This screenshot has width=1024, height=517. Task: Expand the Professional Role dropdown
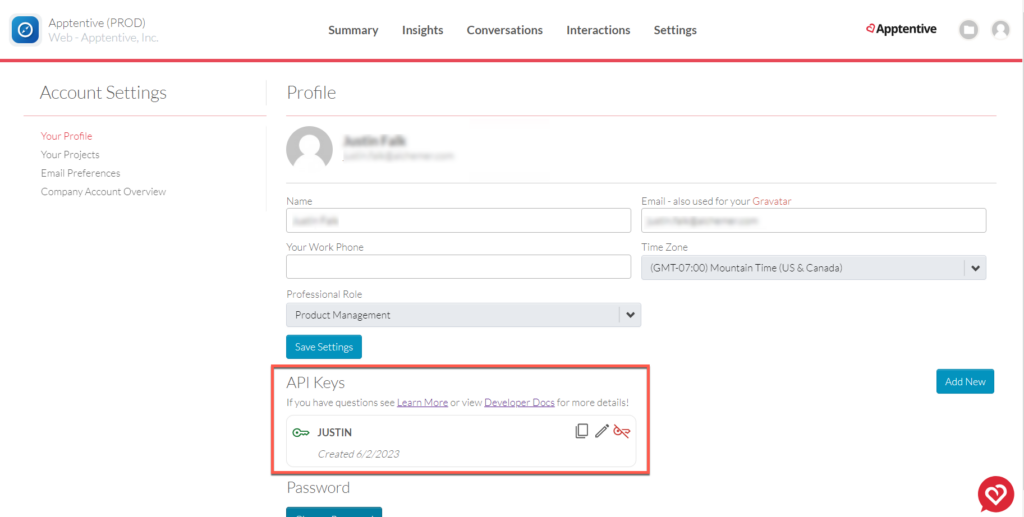(x=464, y=315)
